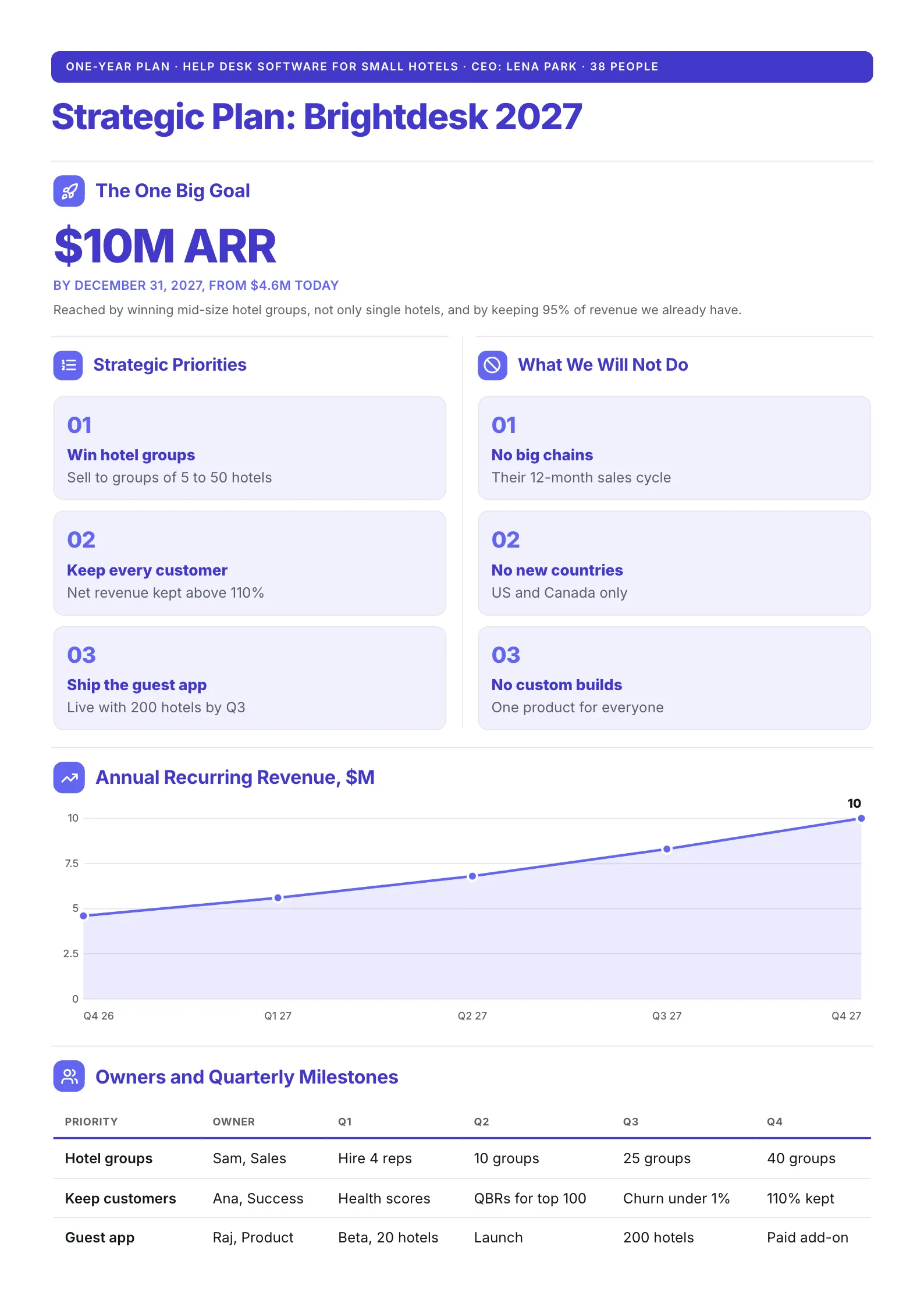Click the 'Q2' column header in milestones table
Viewport: 924px width, 1307px height.
click(481, 1122)
